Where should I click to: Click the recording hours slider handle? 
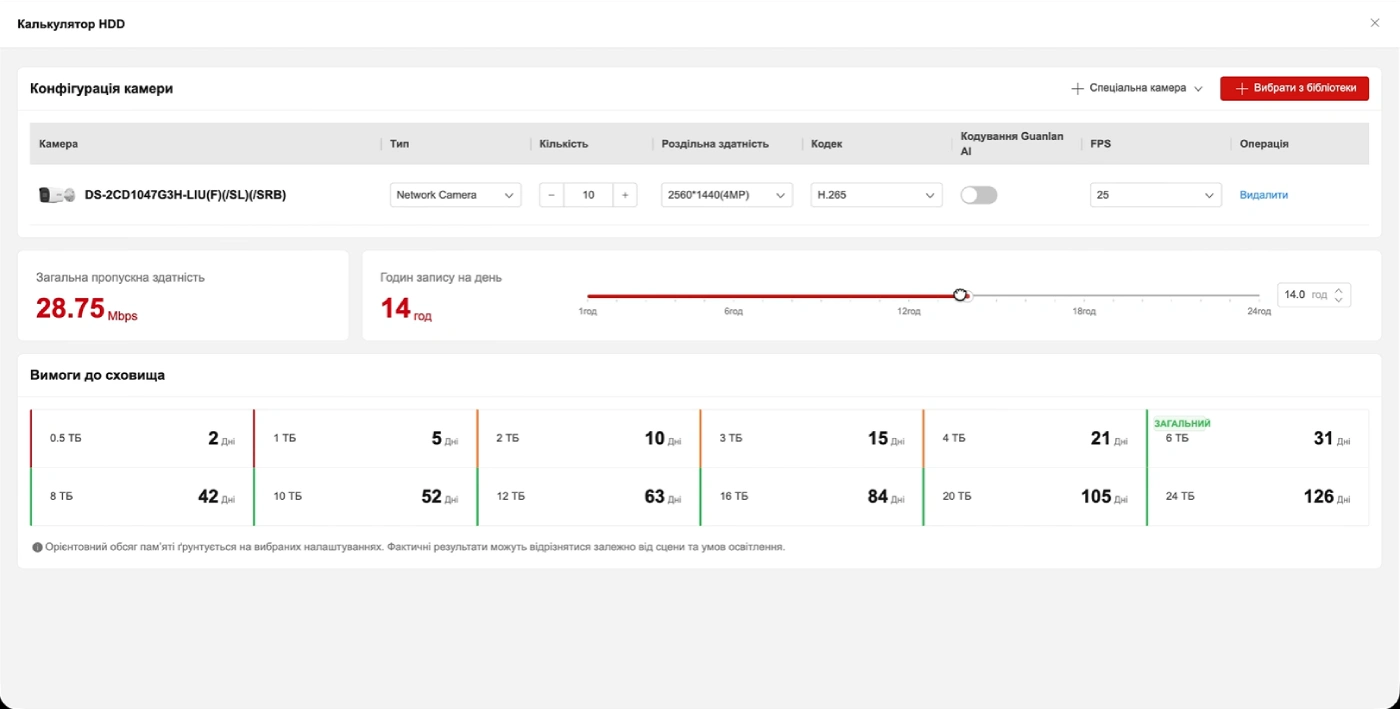[x=961, y=295]
